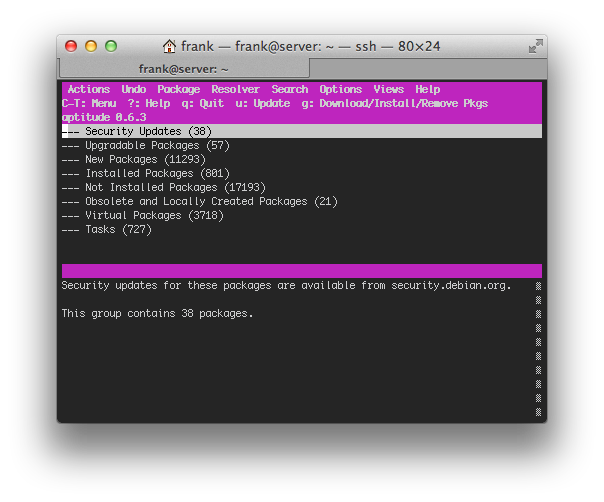Open the Views menu

(388, 89)
